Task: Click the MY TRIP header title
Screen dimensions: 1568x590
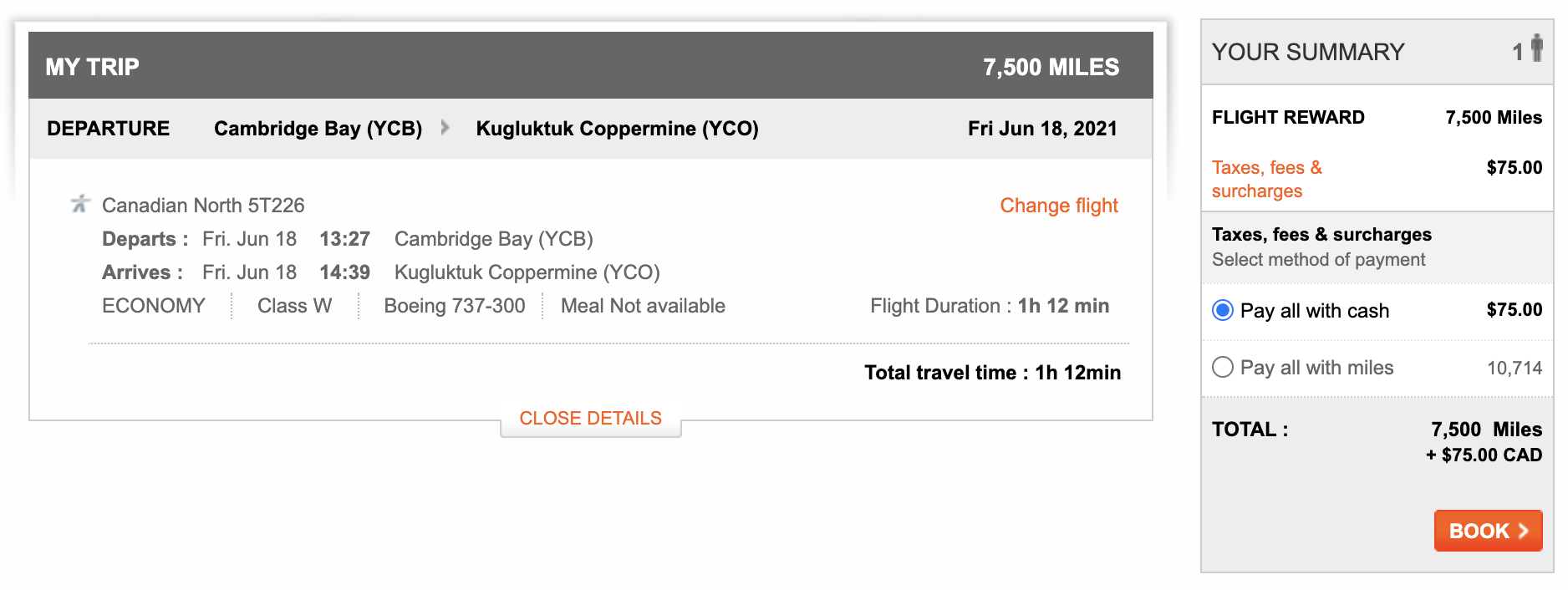Action: tap(93, 67)
